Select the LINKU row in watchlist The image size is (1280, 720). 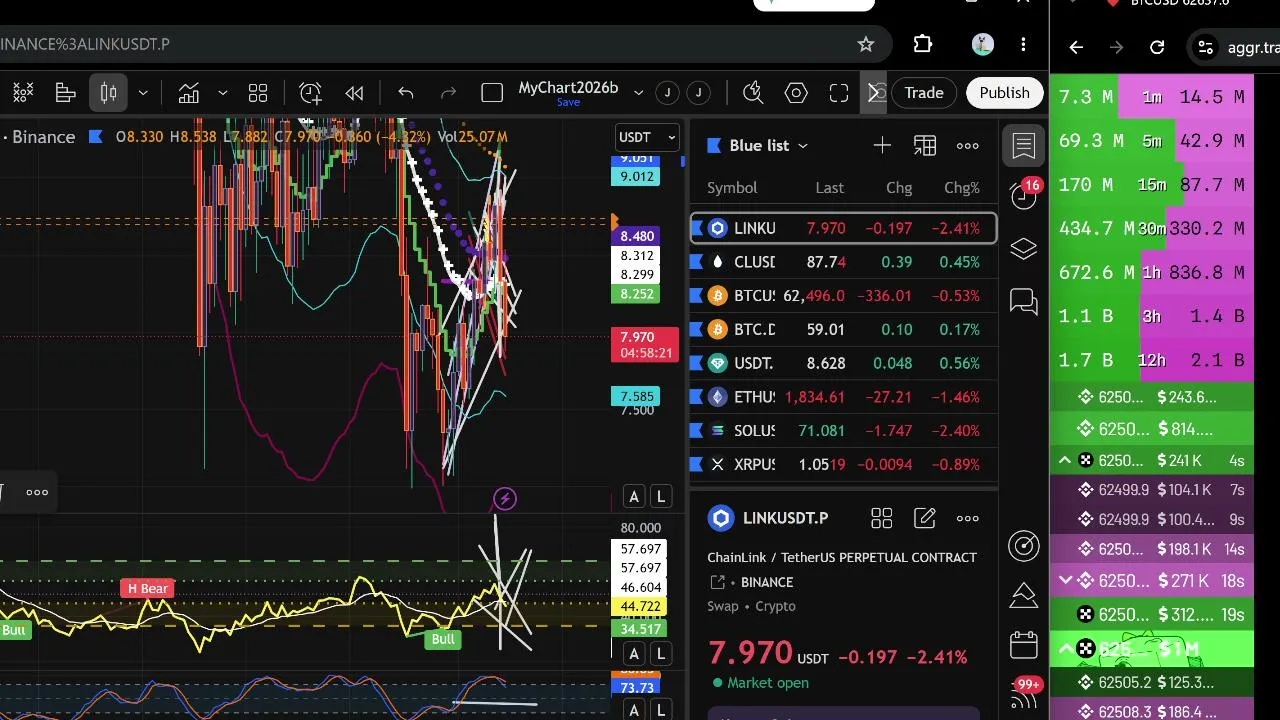pos(844,228)
